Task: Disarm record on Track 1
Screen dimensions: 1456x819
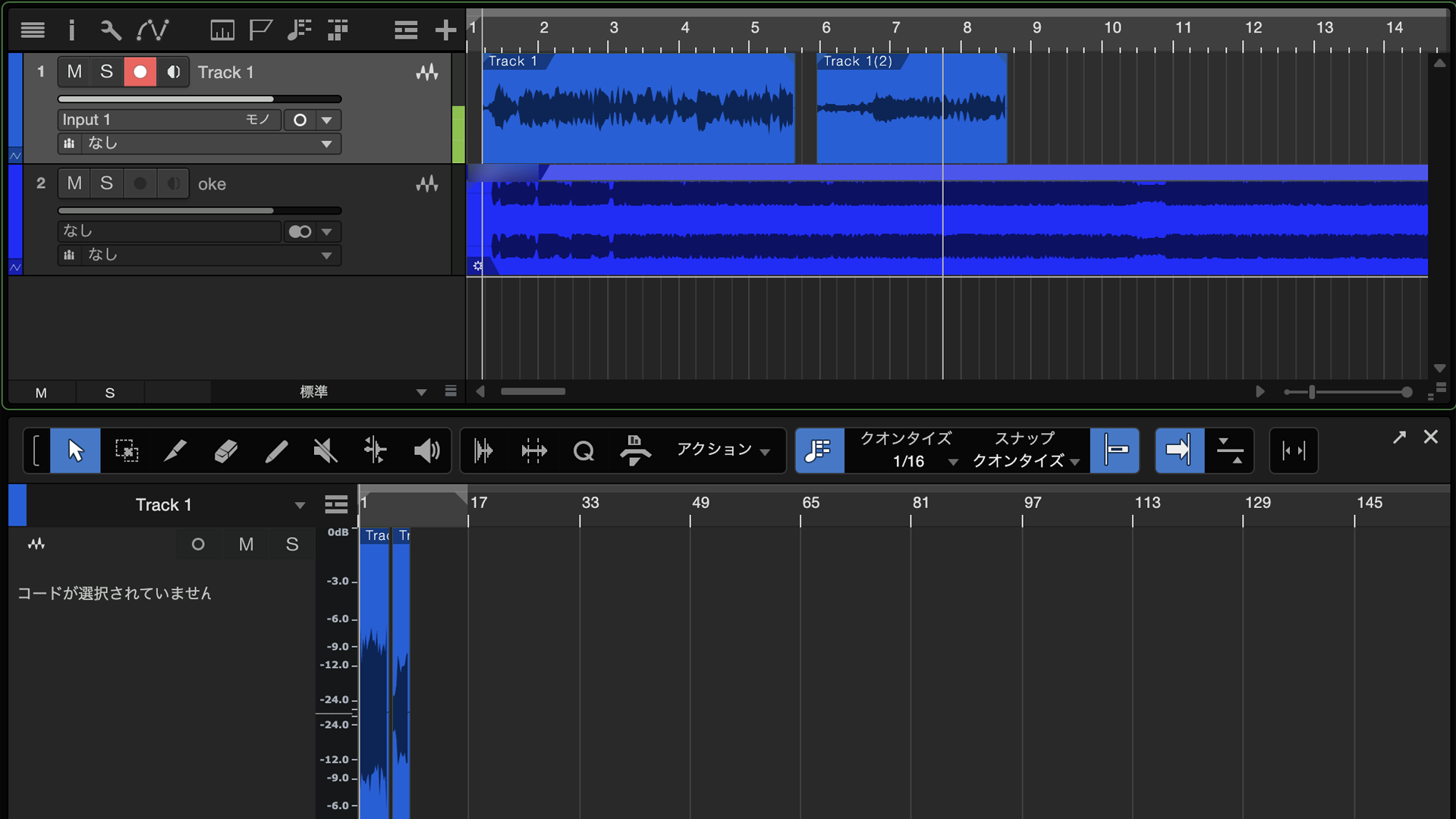Action: pyautogui.click(x=140, y=72)
